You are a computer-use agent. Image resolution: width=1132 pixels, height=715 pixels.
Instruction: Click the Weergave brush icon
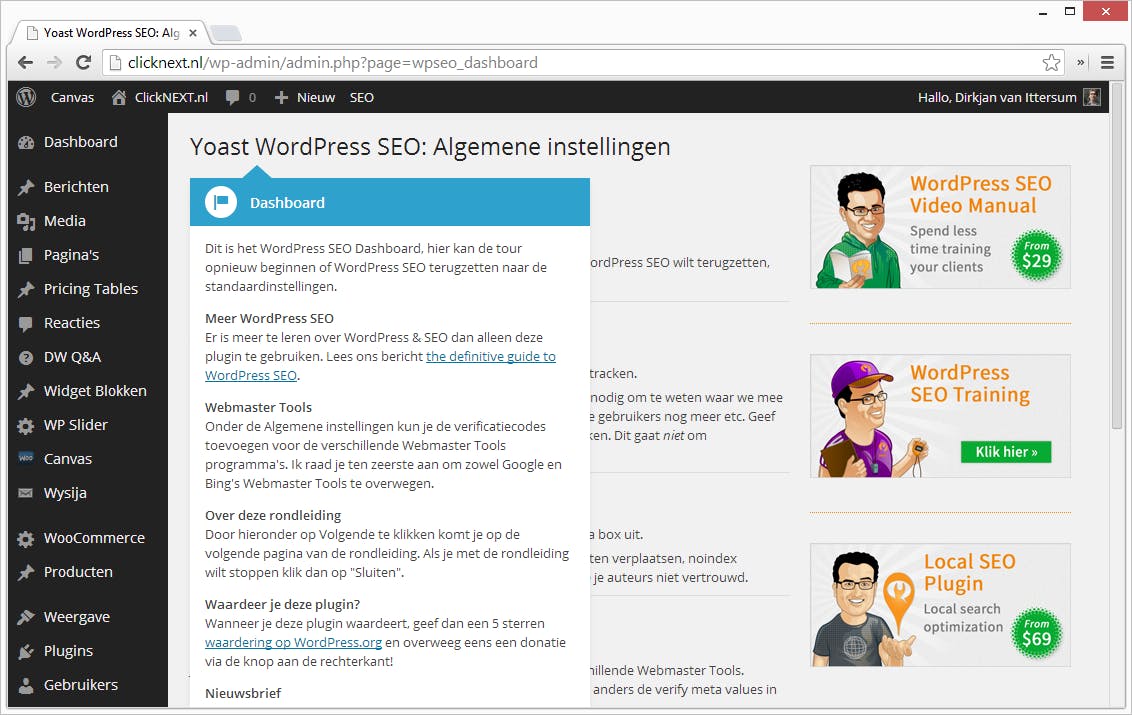click(x=26, y=618)
